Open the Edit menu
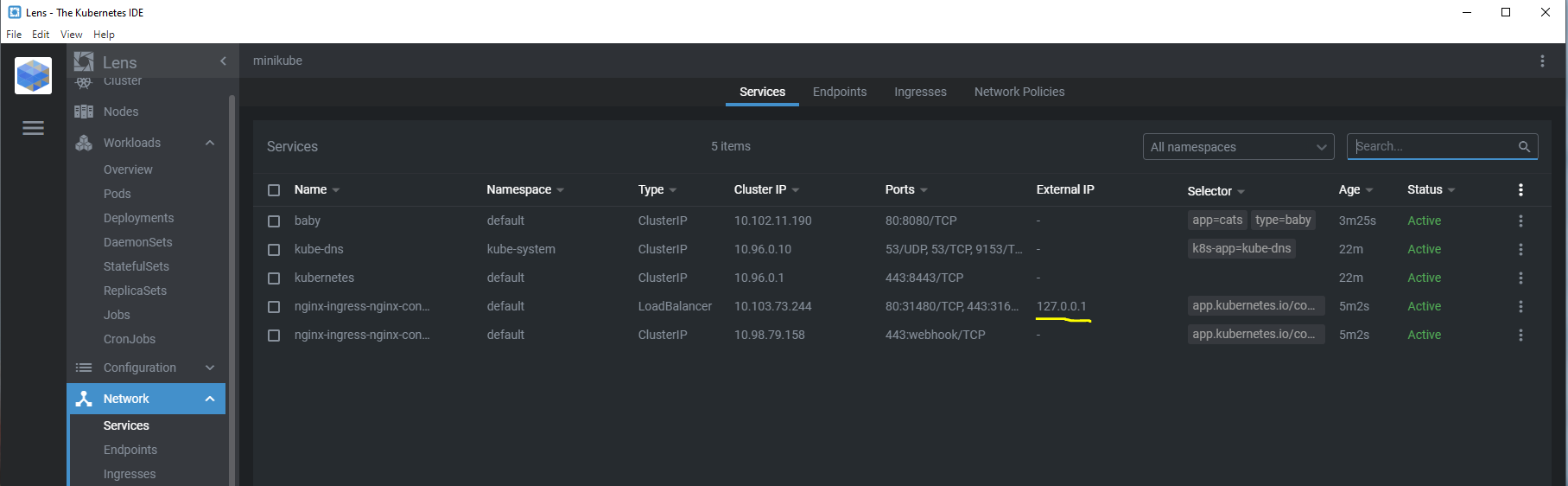1568x486 pixels. (41, 35)
